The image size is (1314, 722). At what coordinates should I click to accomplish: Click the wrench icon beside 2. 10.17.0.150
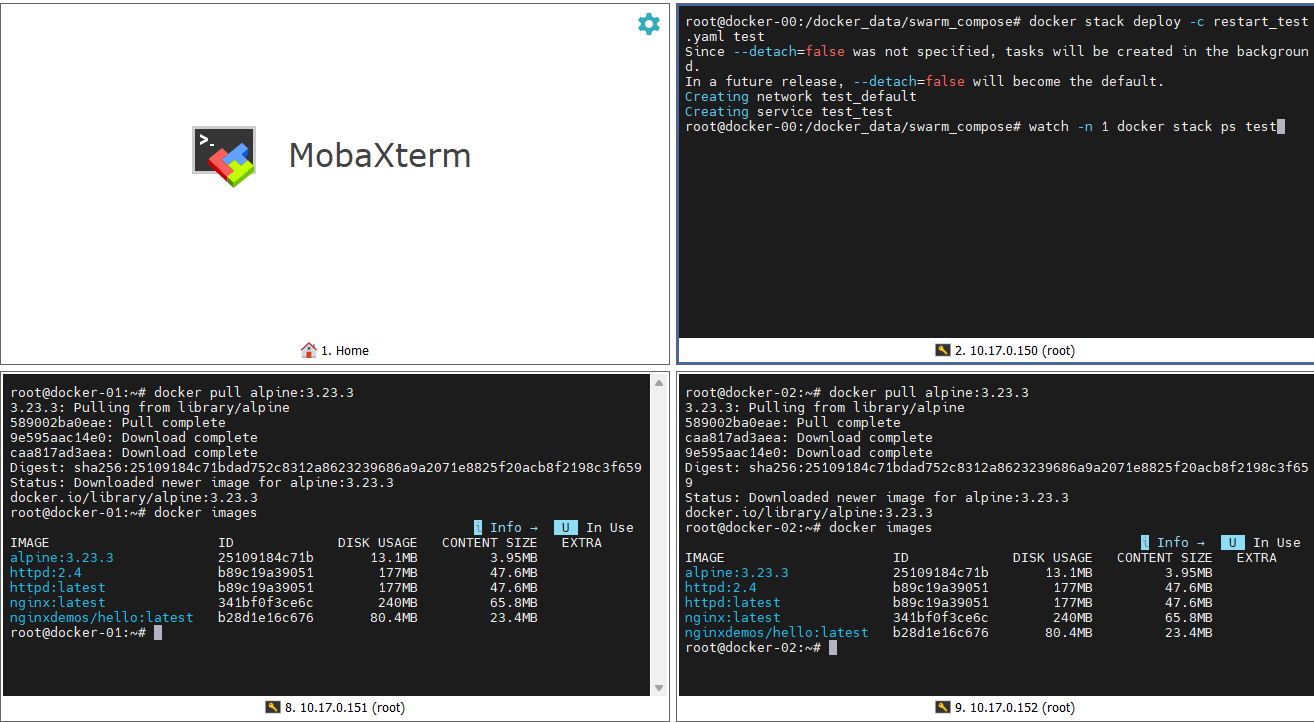(942, 350)
